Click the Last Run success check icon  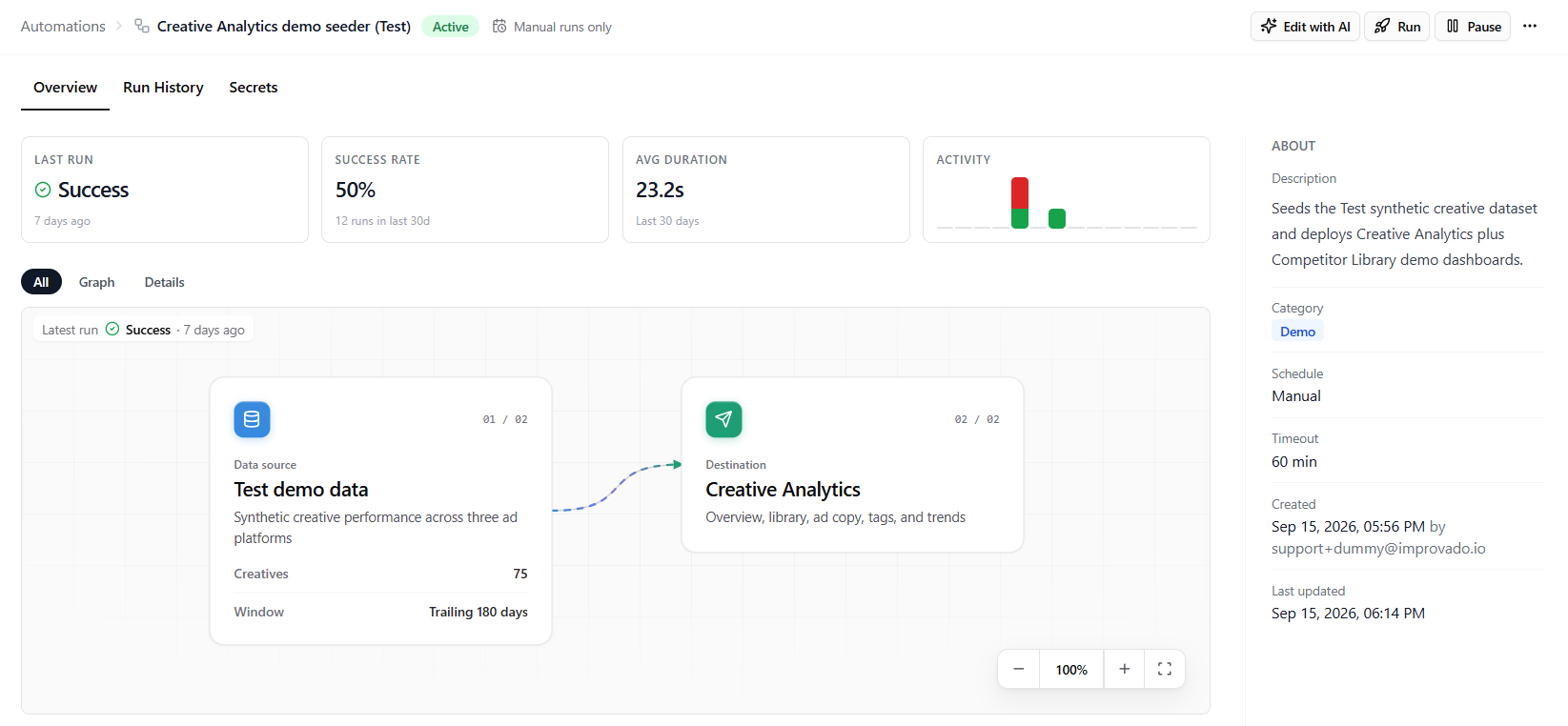pos(43,190)
